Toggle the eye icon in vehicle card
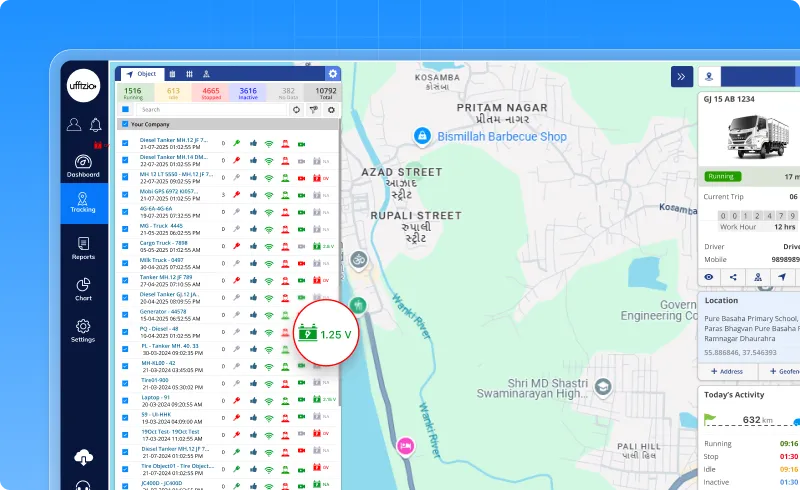Screen dimensions: 800x490 coord(708,277)
